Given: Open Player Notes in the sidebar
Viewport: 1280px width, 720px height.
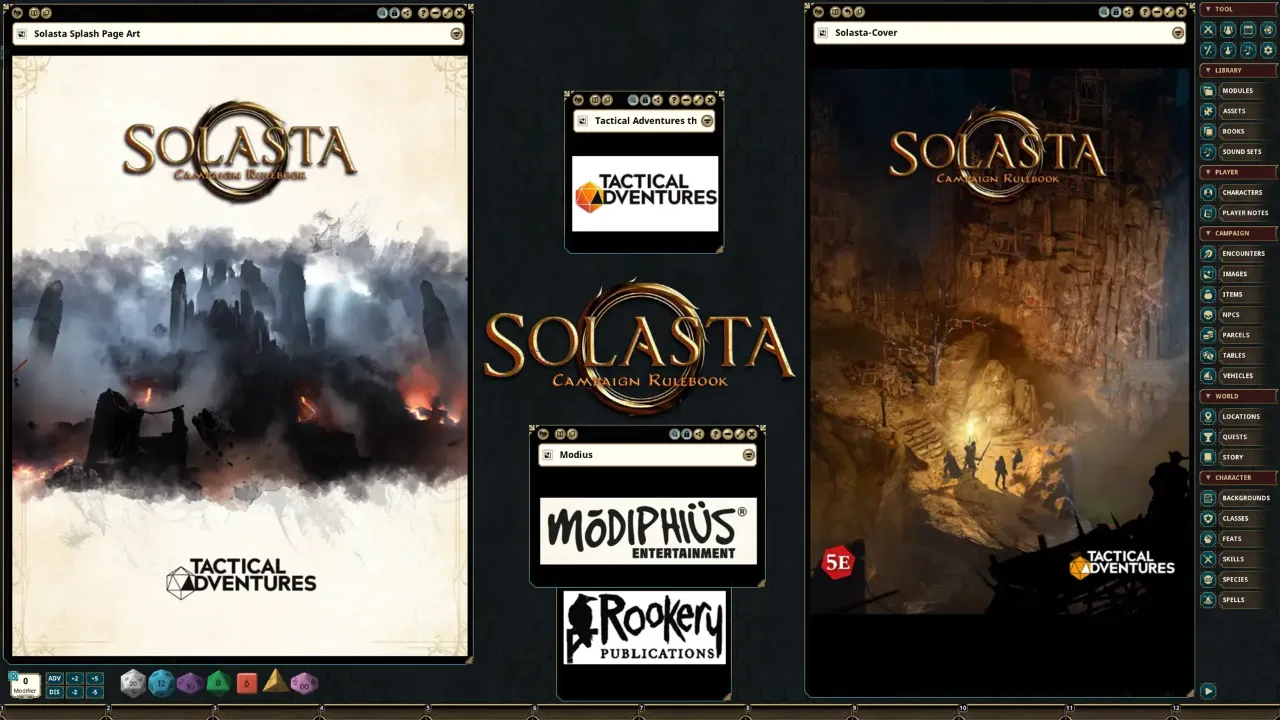Looking at the screenshot, I should click(x=1238, y=213).
